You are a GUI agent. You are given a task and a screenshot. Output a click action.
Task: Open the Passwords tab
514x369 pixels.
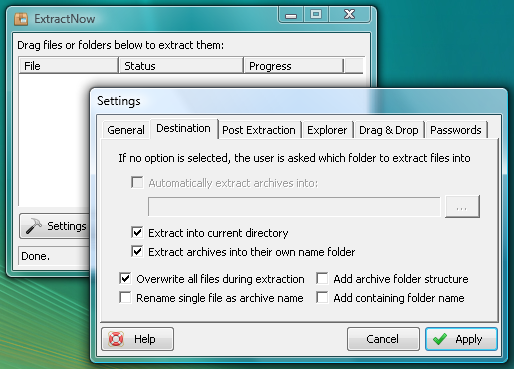(456, 130)
